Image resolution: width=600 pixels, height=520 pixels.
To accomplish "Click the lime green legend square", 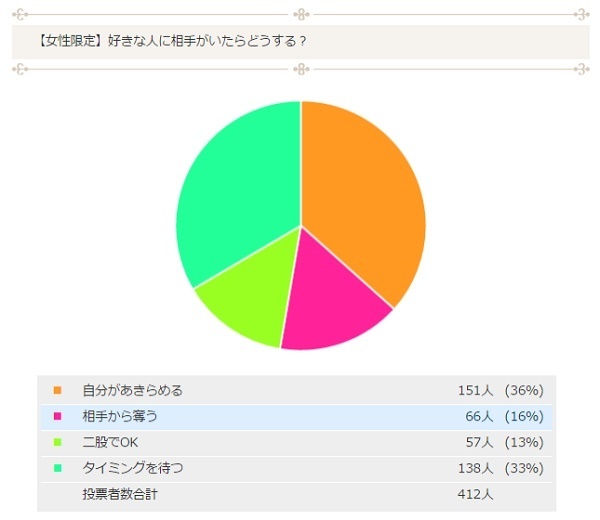I will point(57,442).
